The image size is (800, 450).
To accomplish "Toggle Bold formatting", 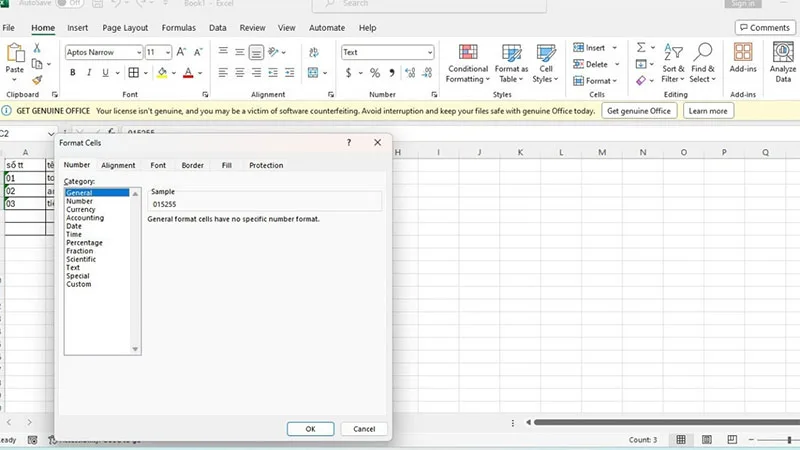I will point(72,72).
